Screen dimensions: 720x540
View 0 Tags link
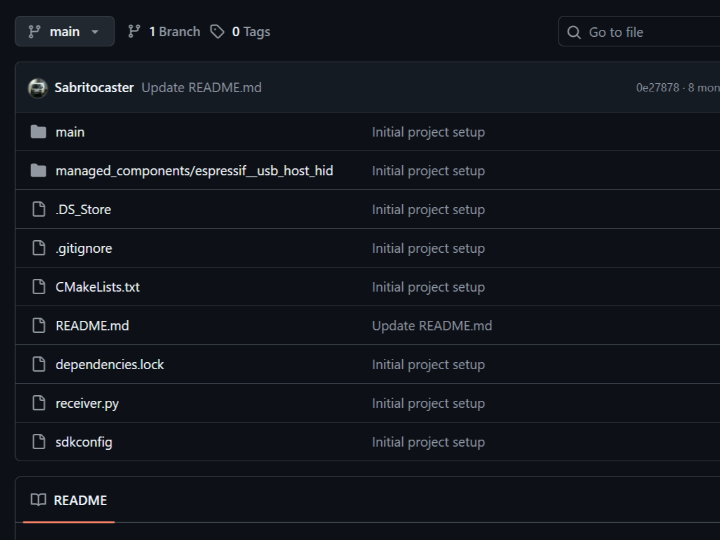tap(250, 32)
